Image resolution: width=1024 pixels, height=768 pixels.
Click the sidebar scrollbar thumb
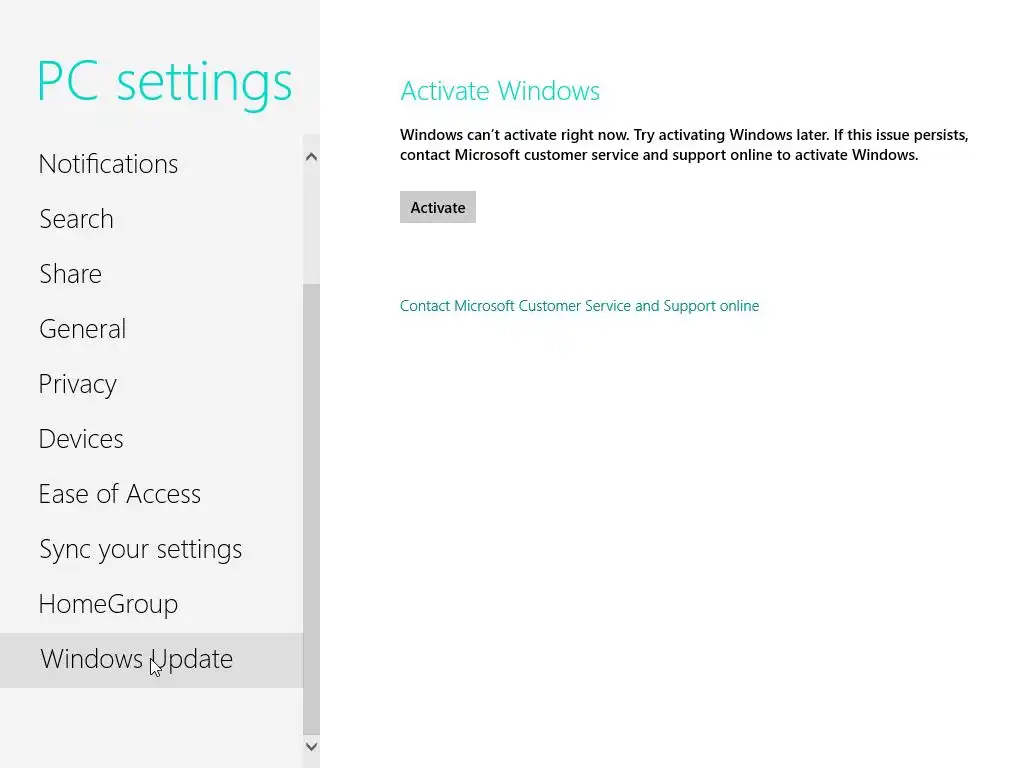click(x=312, y=509)
